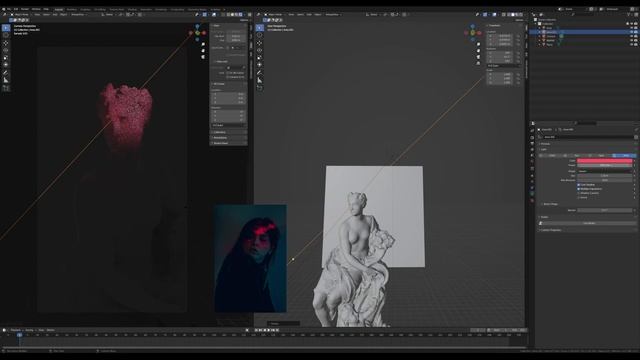Pick the Move tool in User Perspective viewport
This screenshot has width=640, height=360.
[x=260, y=43]
